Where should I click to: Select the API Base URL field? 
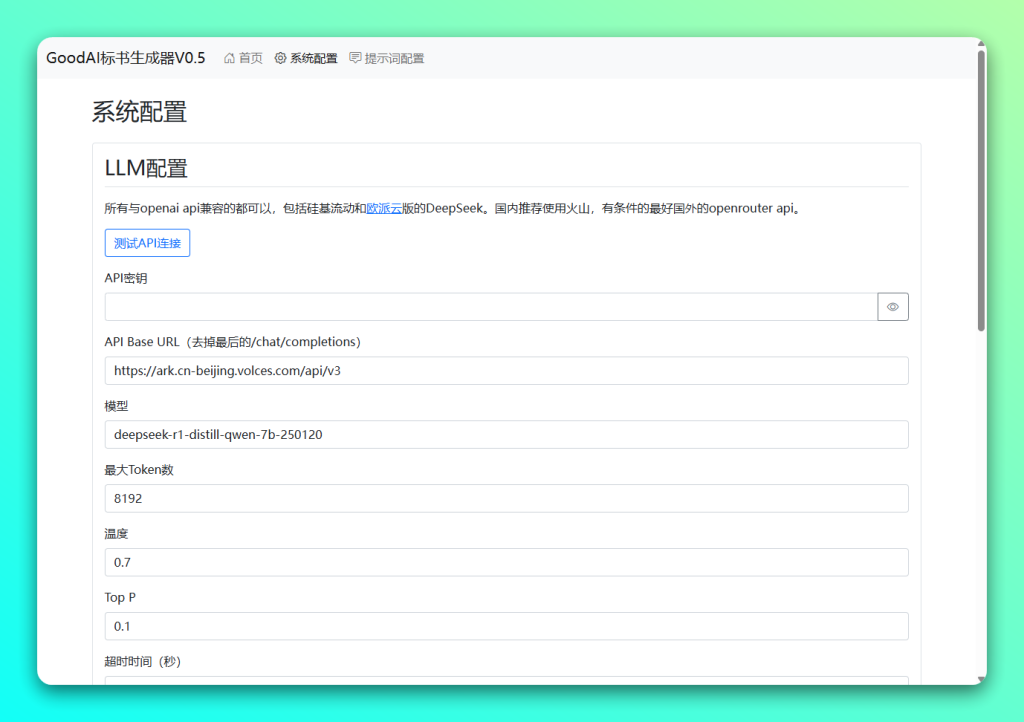click(507, 370)
